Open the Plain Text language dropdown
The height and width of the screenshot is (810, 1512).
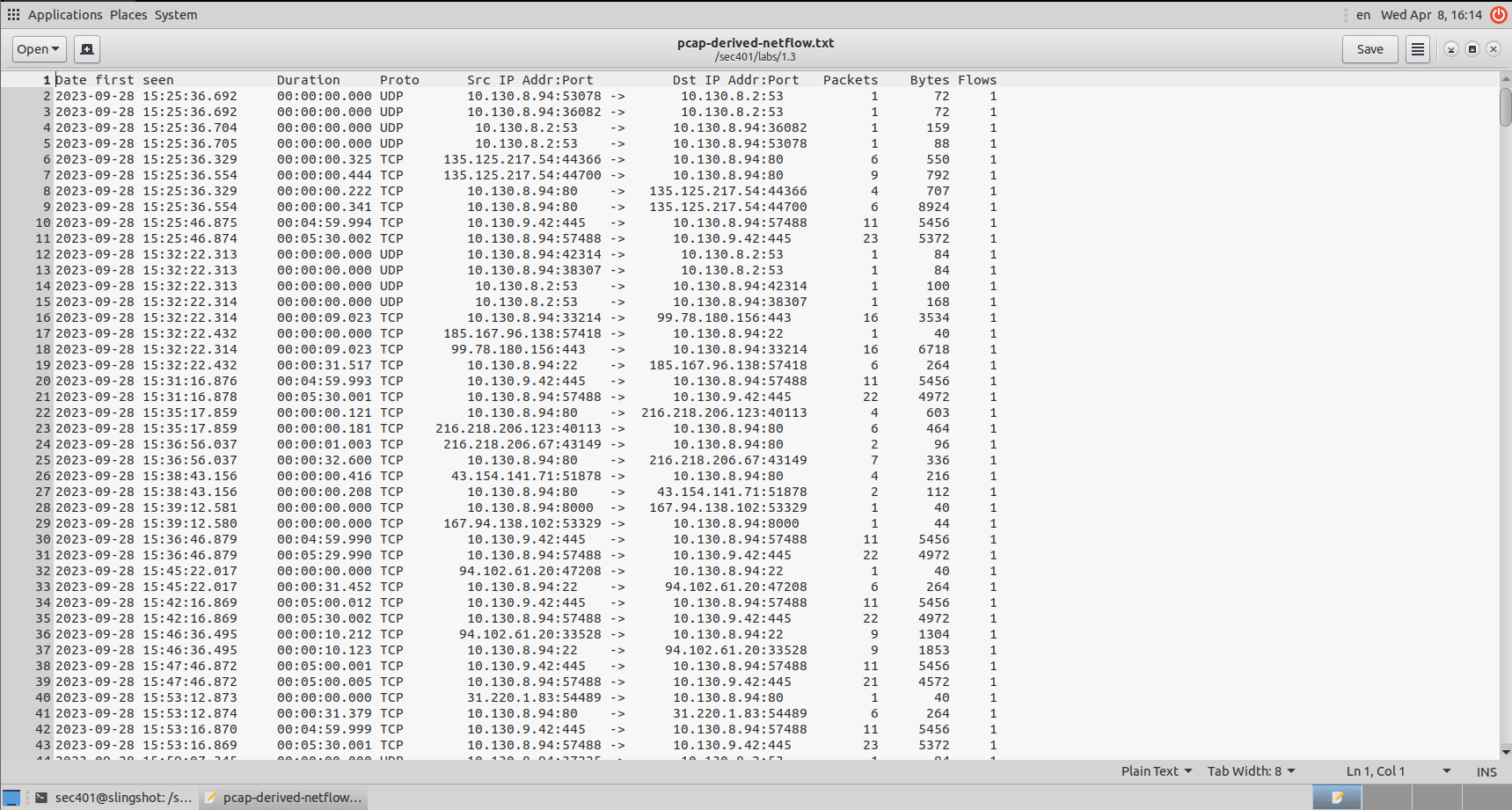(x=1155, y=771)
